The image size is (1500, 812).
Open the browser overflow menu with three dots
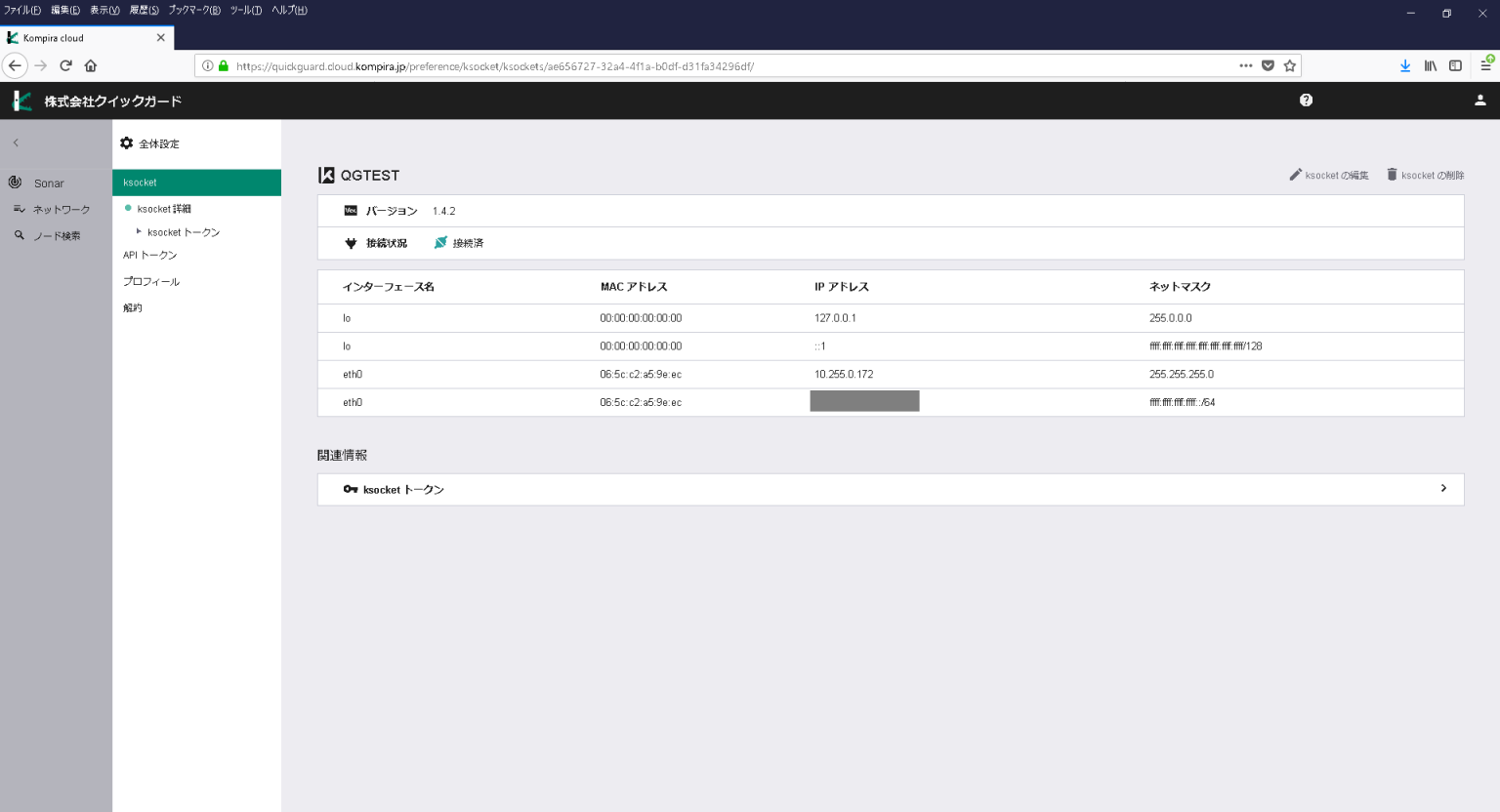1245,65
